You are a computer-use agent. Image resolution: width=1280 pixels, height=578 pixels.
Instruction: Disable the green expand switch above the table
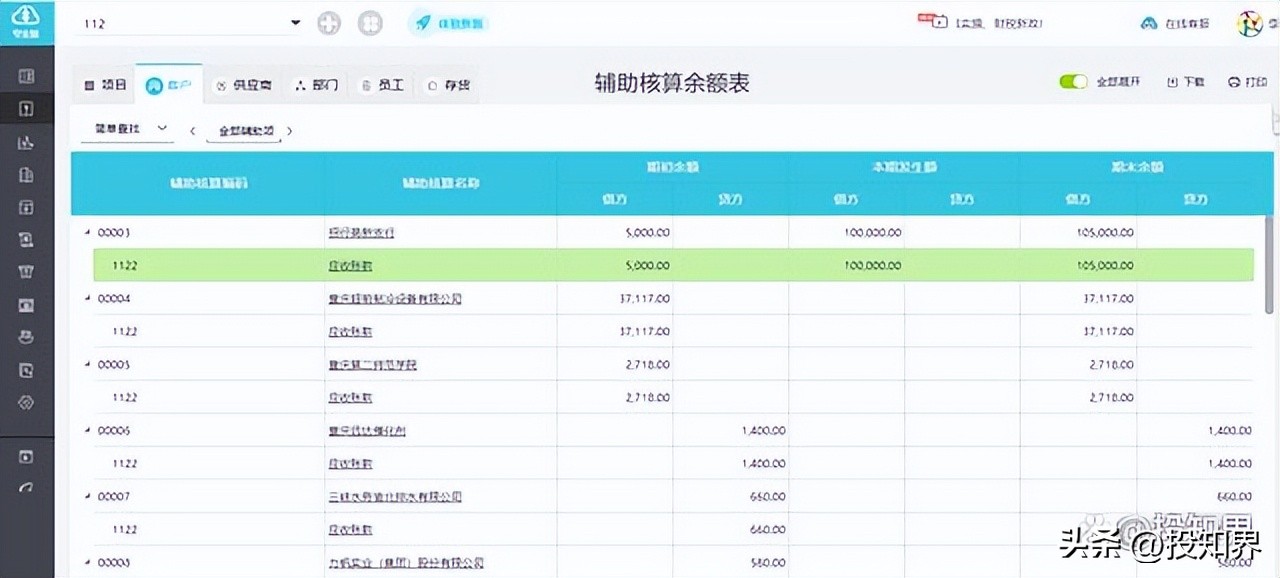(x=1073, y=82)
